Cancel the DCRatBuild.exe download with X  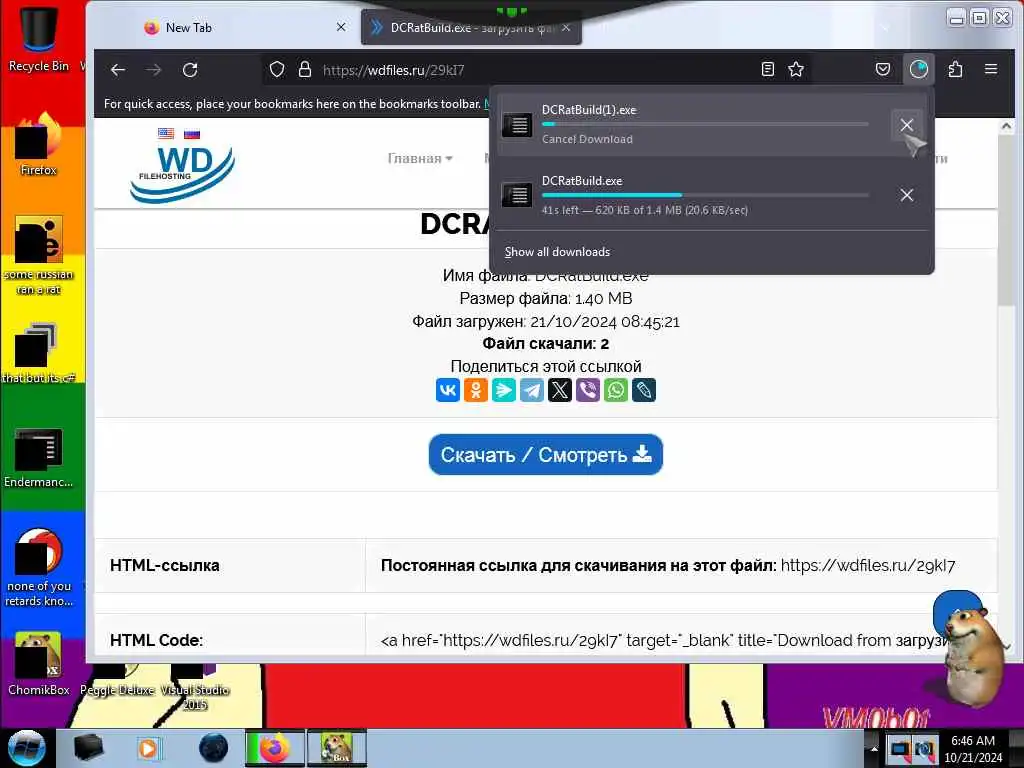[906, 195]
